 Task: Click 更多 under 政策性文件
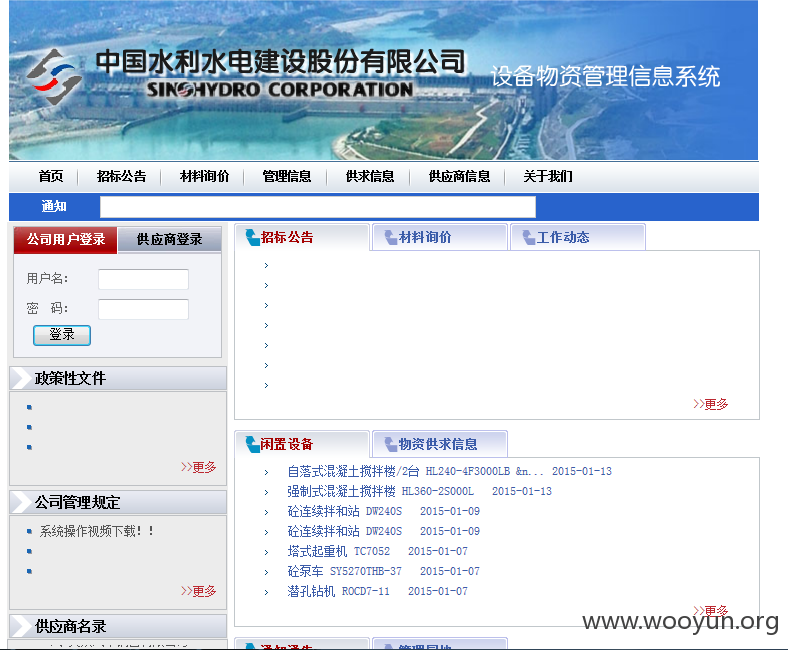pos(199,467)
